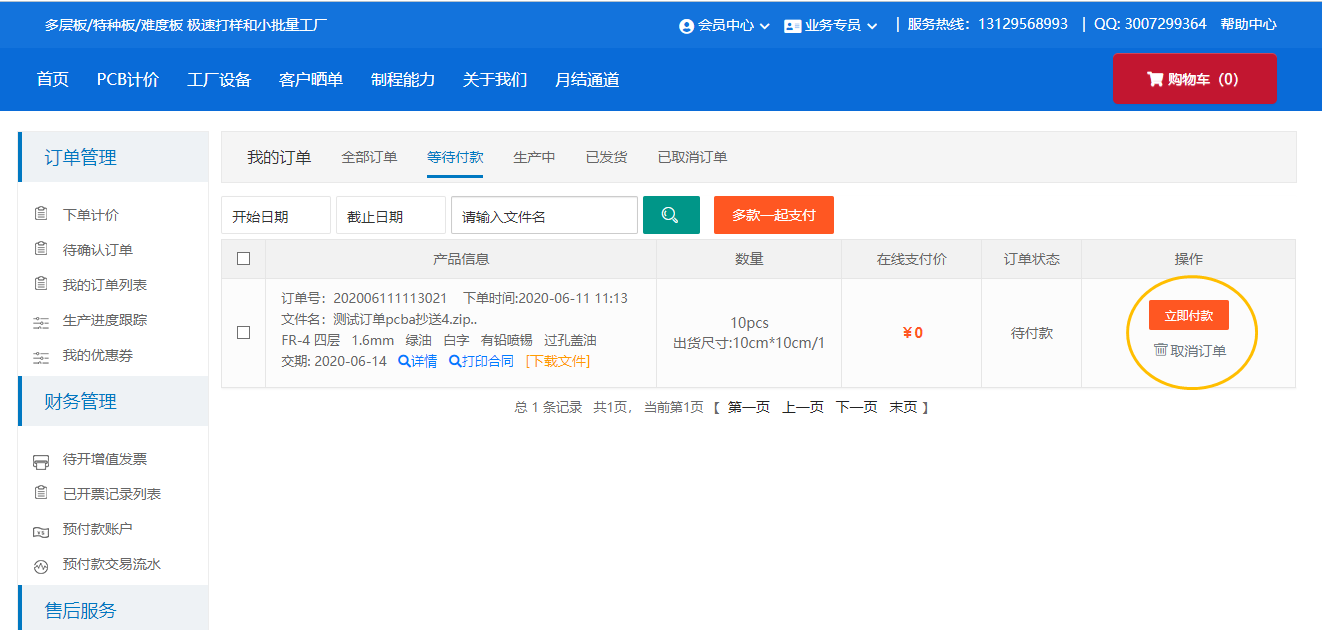Viewport: 1322px width, 630px height.
Task: Click the 预付款账户 wallet icon
Action: coord(41,530)
